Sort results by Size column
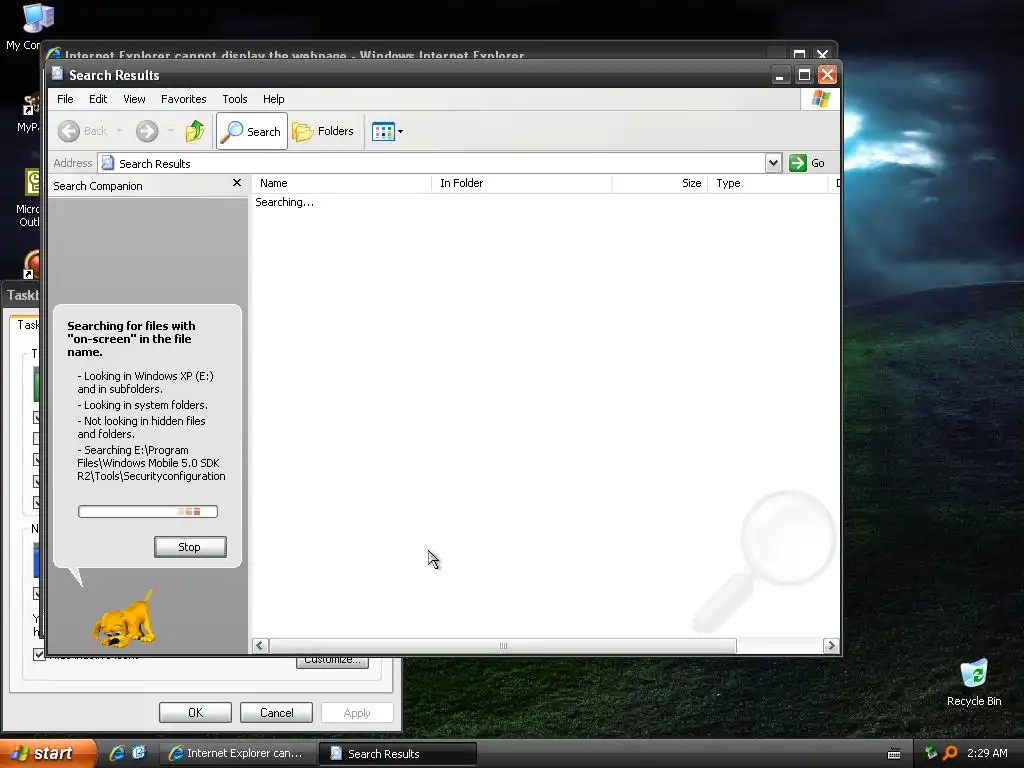The height and width of the screenshot is (768, 1024). [x=660, y=184]
